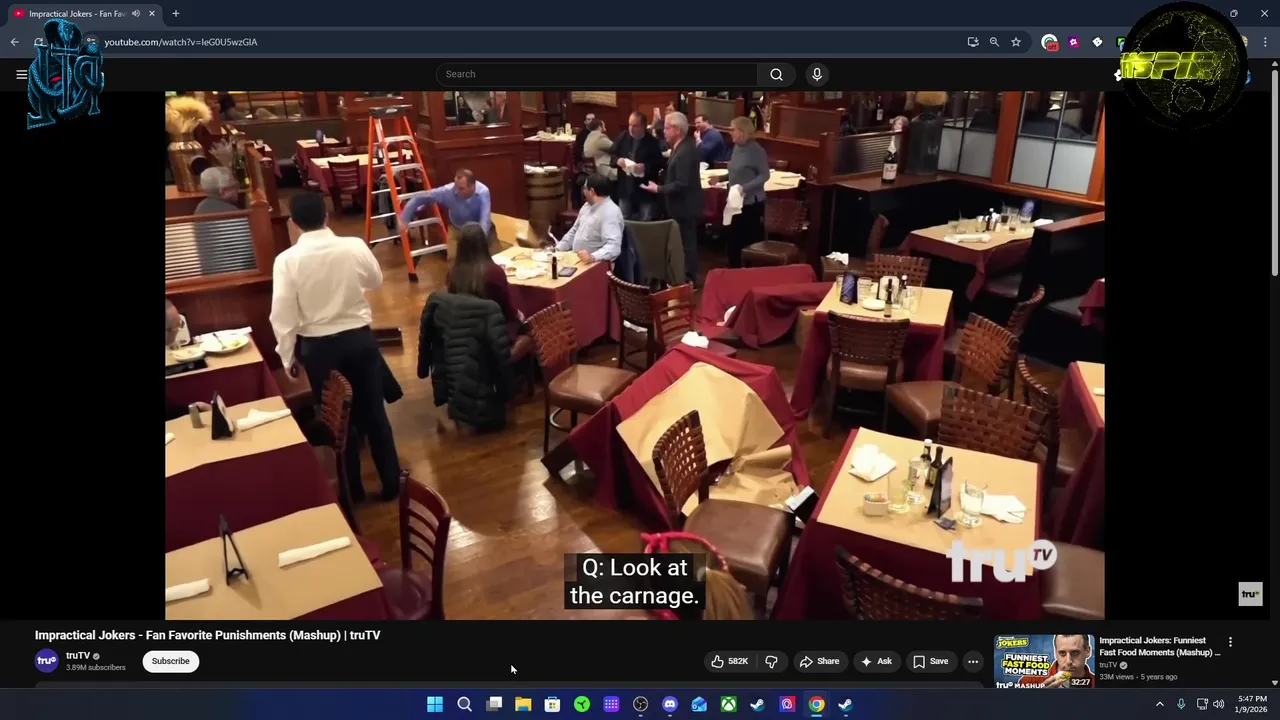1280x720 pixels.
Task: Close the Impractical Jokers tab
Action: [152, 14]
